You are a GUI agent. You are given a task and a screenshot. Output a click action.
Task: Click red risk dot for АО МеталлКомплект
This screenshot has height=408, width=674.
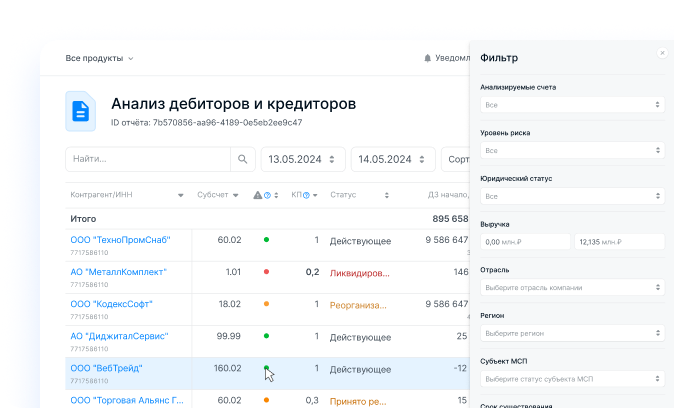click(266, 272)
